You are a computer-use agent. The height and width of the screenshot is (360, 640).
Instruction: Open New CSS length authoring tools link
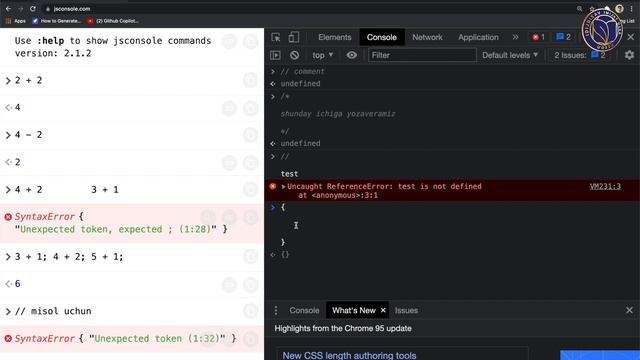(349, 356)
